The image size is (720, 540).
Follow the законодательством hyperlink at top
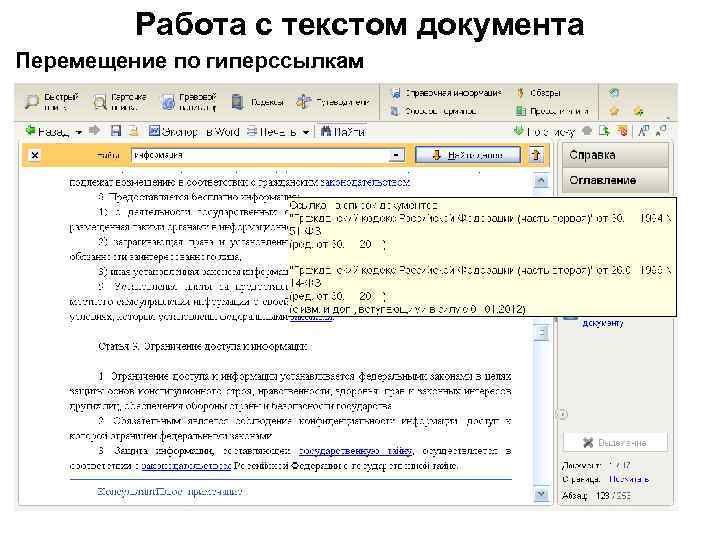(365, 182)
